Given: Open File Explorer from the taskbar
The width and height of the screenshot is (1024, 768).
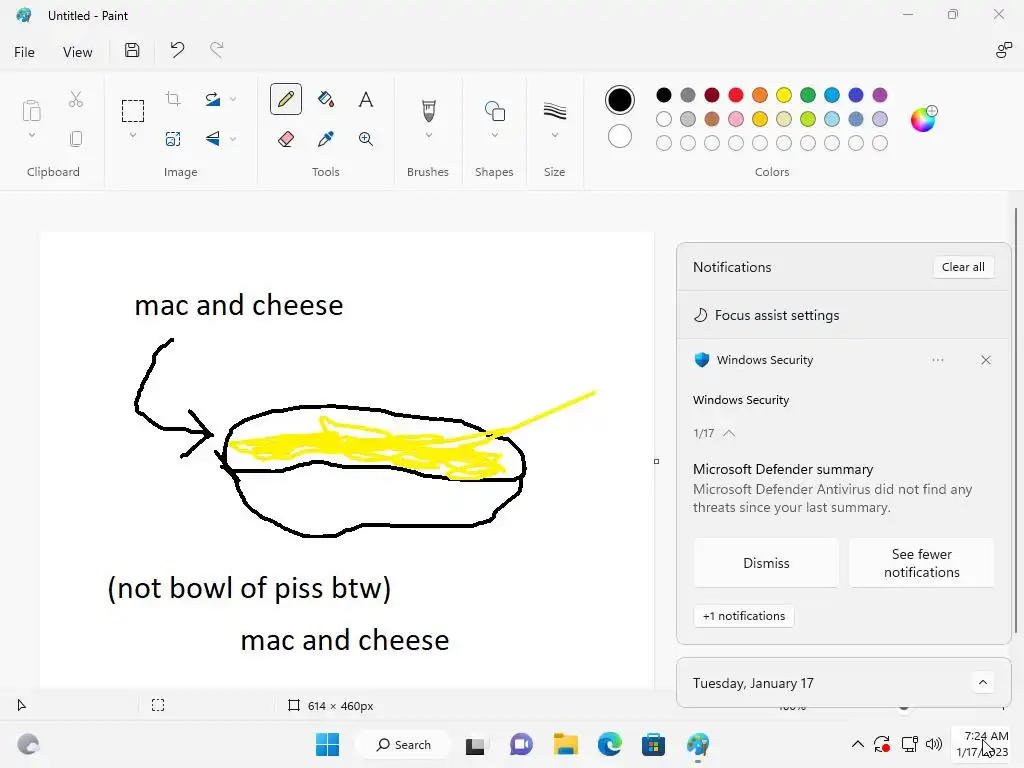Looking at the screenshot, I should coord(566,744).
